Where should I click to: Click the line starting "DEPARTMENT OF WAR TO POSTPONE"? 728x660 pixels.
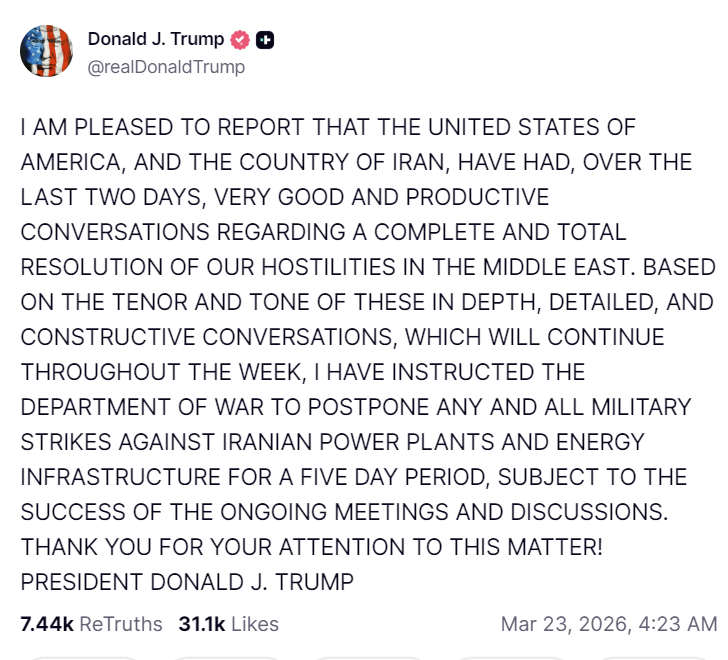tap(355, 406)
